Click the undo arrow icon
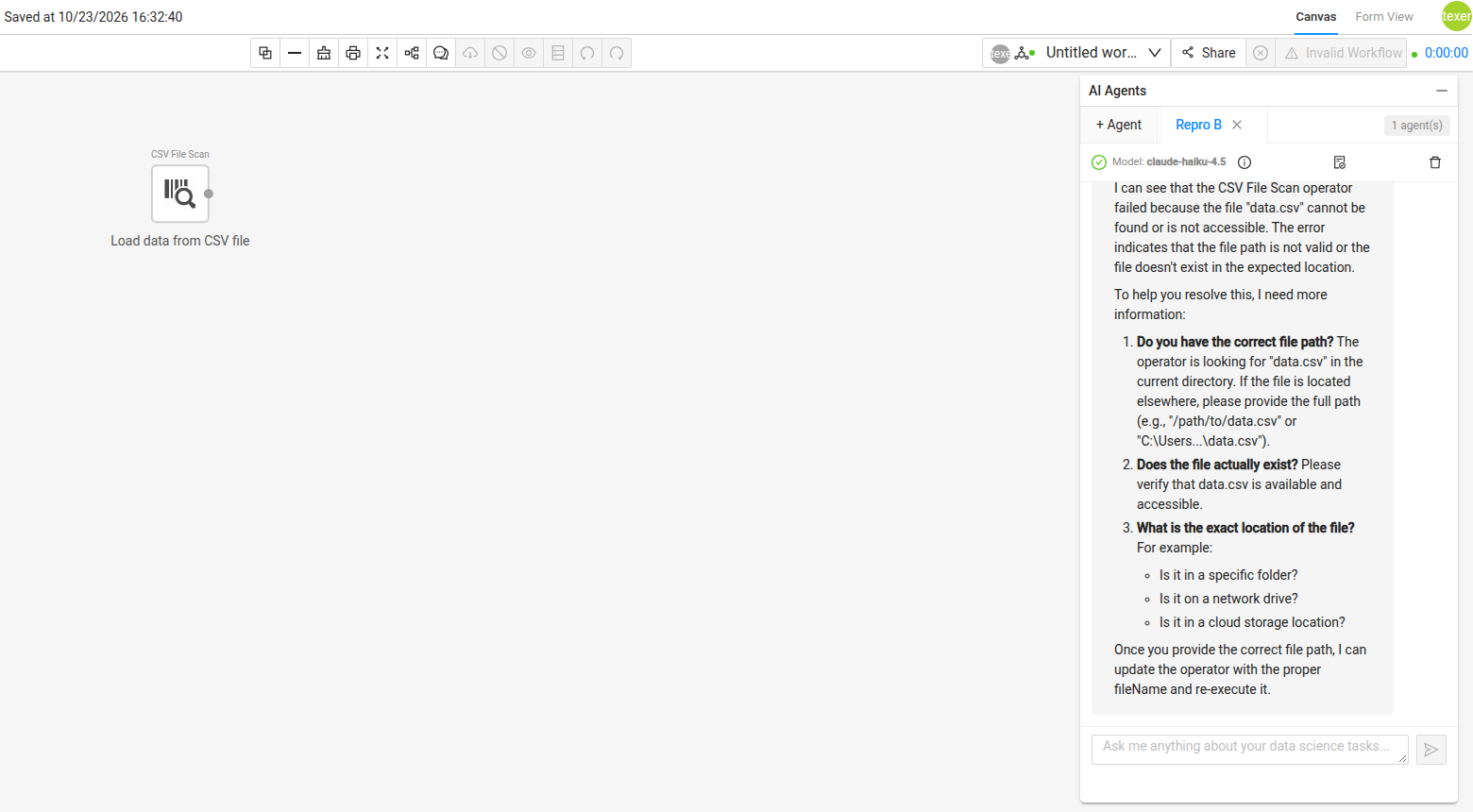The height and width of the screenshot is (812, 1473). tap(587, 53)
